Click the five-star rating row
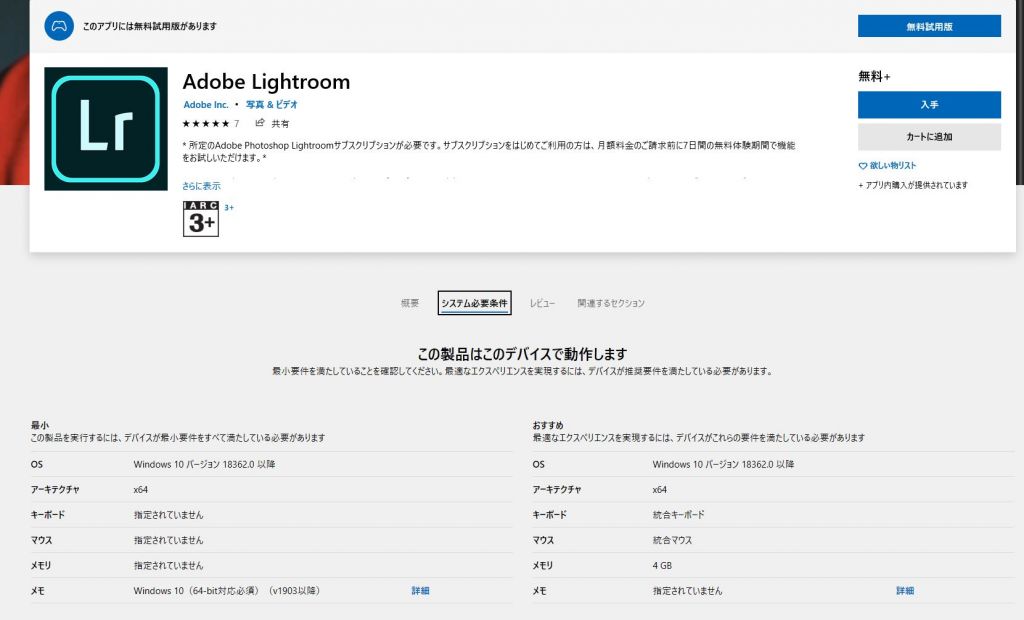Viewport: 1024px width, 620px height. [206, 123]
